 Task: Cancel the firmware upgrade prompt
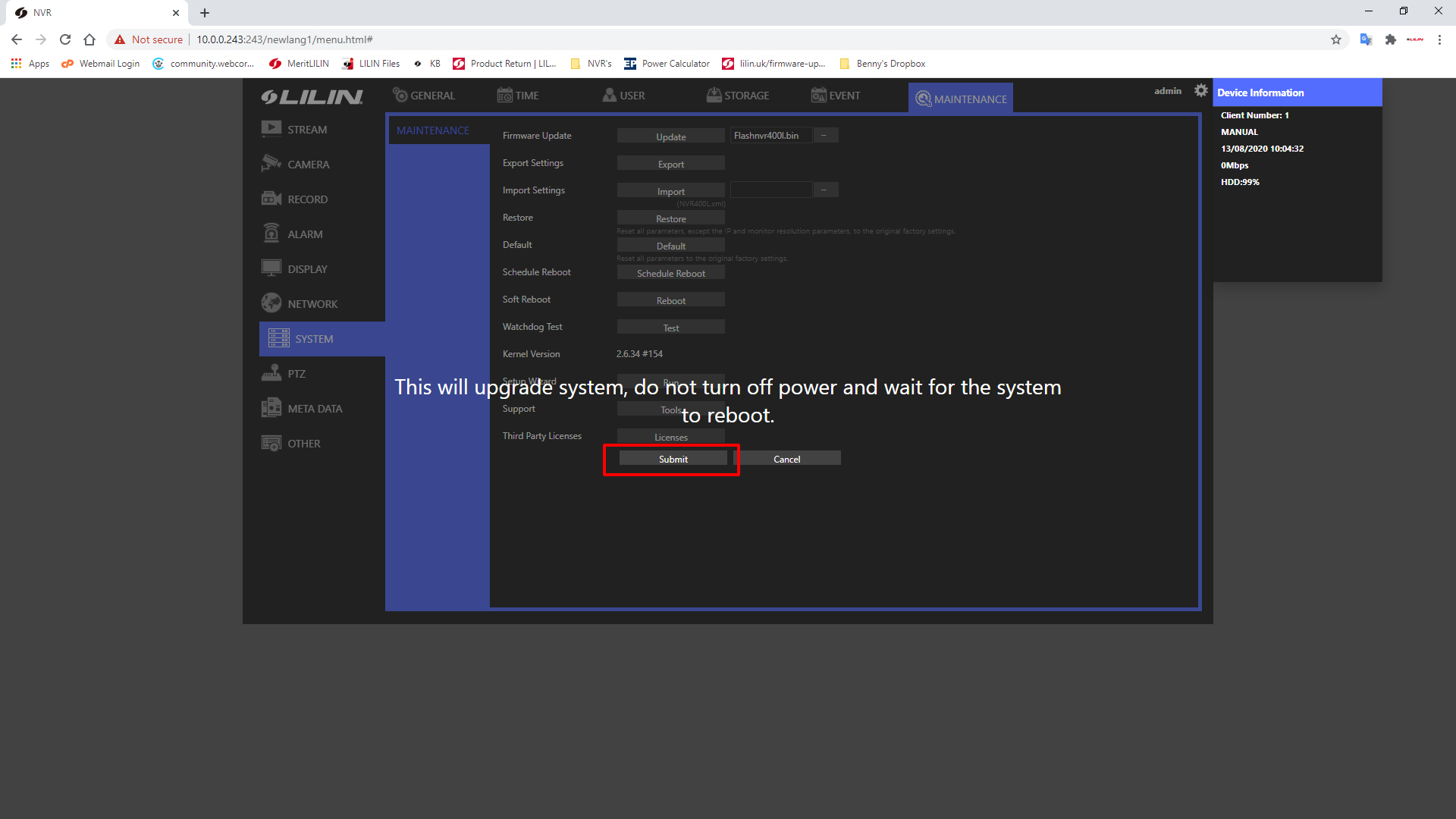tap(786, 459)
